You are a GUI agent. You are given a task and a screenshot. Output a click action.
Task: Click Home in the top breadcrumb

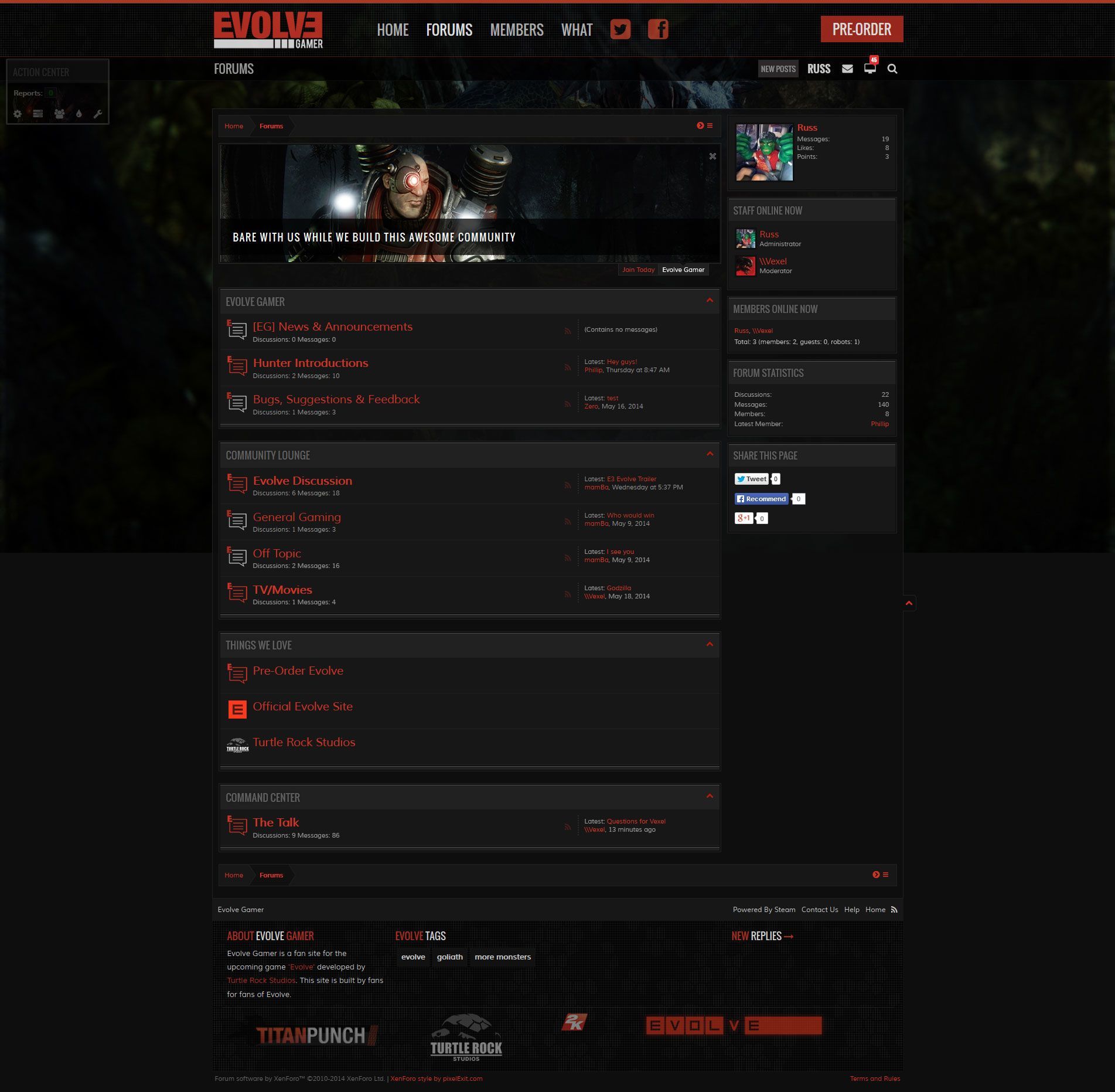point(234,126)
